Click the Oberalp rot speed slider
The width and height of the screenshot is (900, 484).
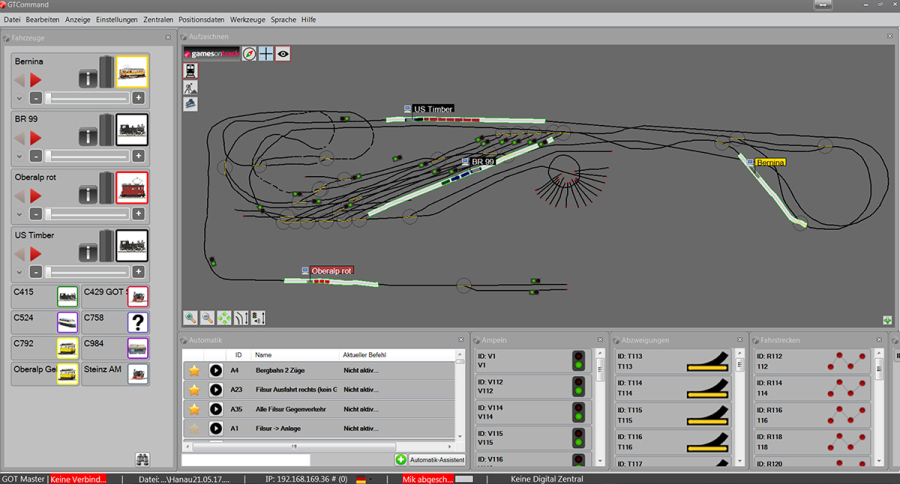86,214
